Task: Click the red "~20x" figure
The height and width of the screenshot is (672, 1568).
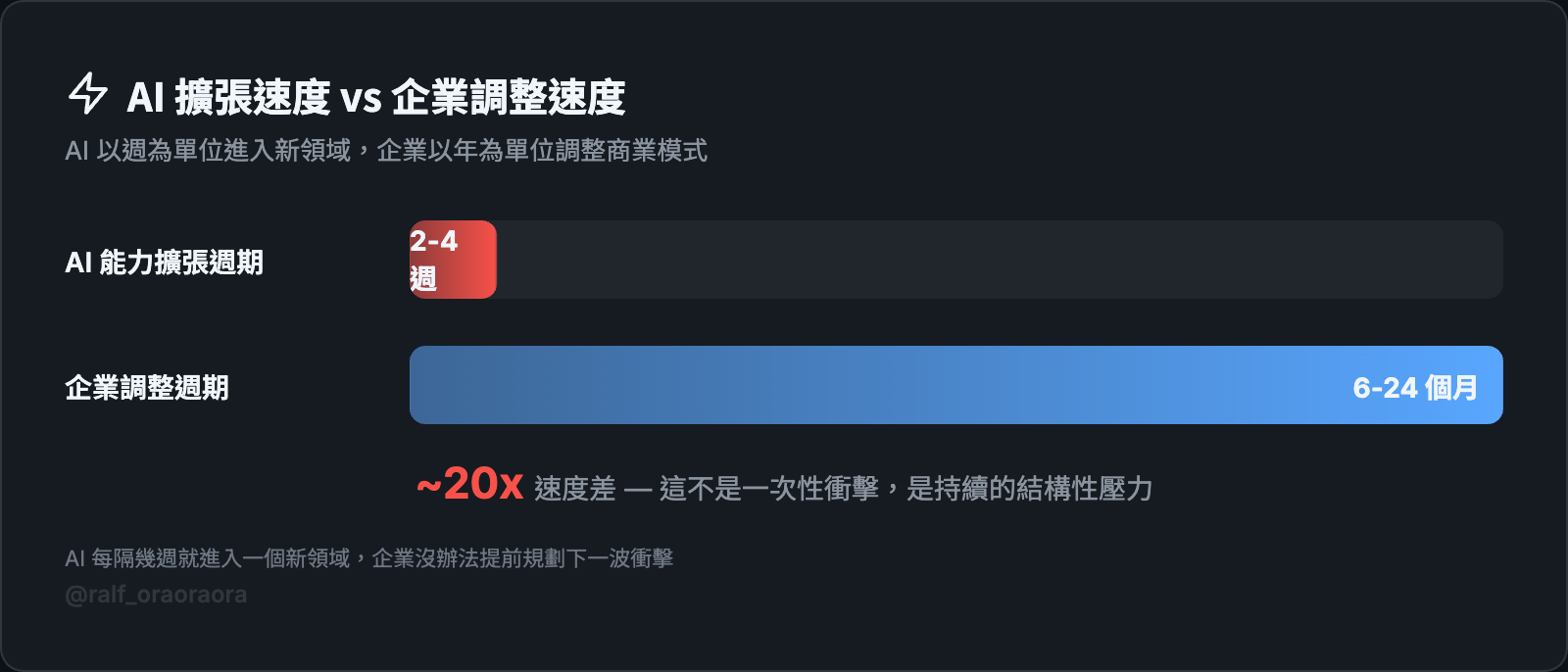Action: 470,484
